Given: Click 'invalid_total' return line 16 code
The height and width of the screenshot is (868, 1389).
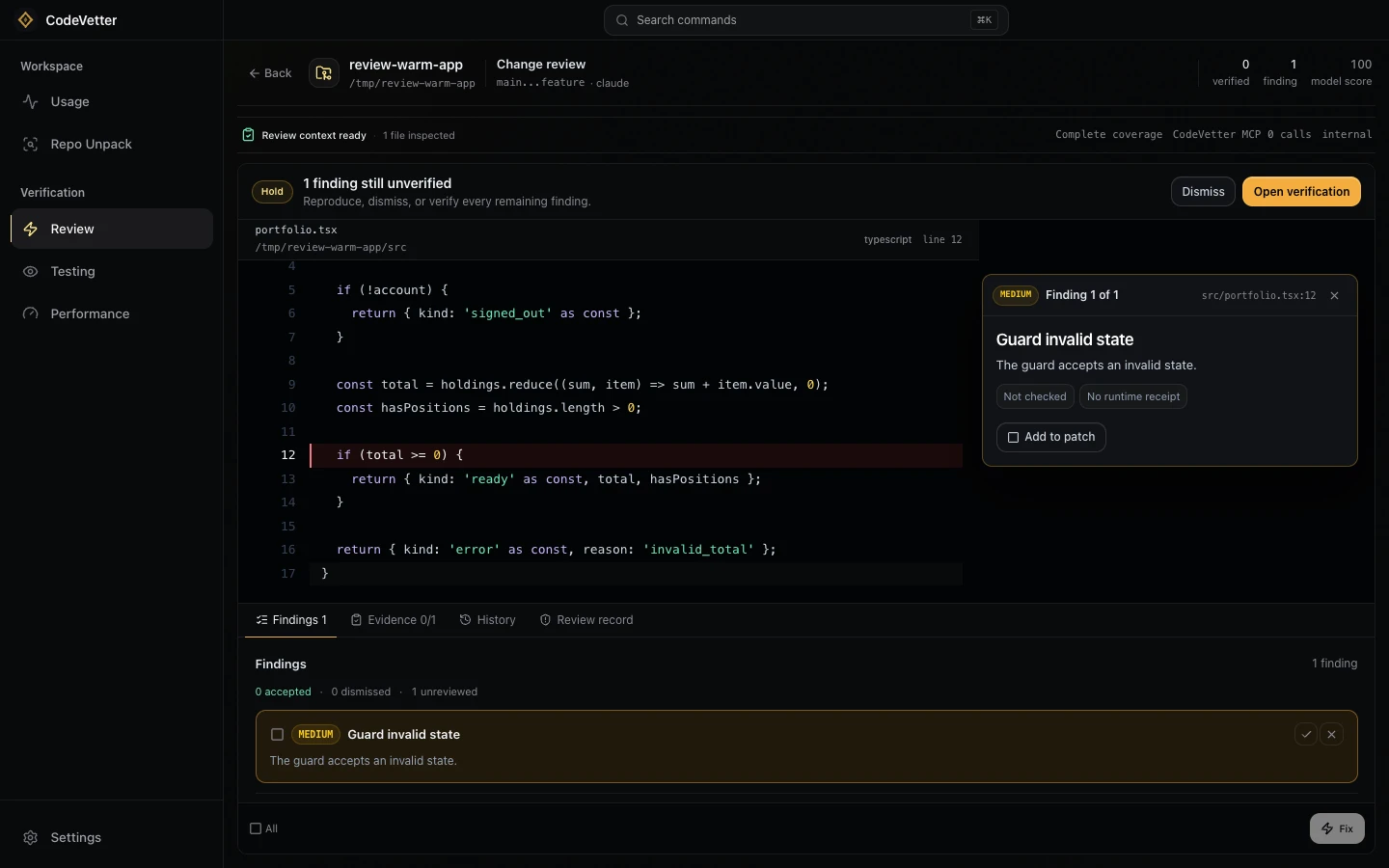Looking at the screenshot, I should [557, 550].
